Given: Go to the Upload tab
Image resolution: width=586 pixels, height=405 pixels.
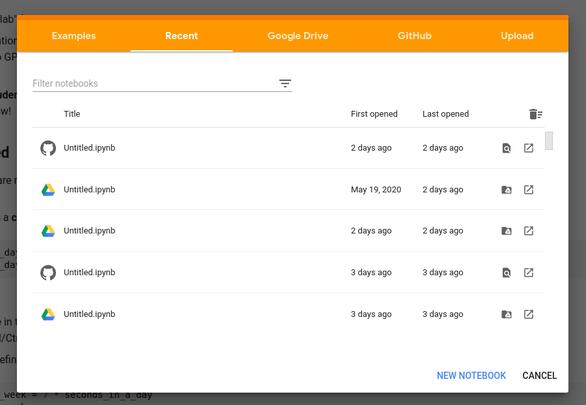Looking at the screenshot, I should [517, 36].
